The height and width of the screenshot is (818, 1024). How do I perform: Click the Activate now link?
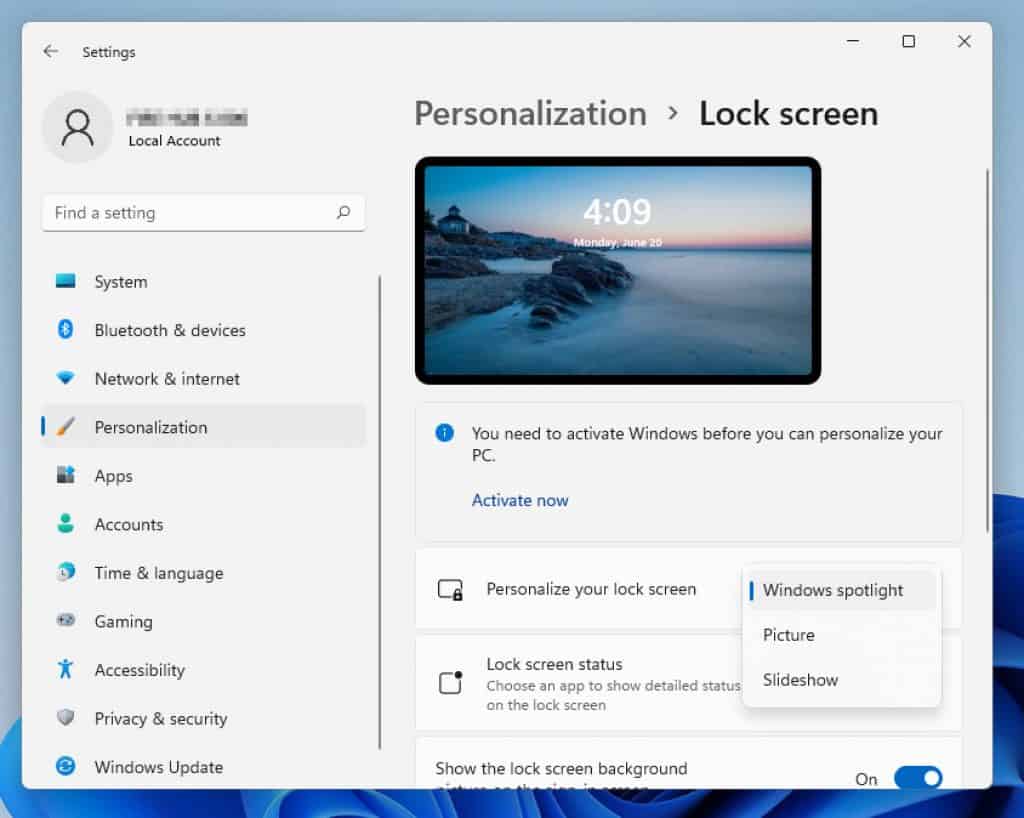[520, 500]
